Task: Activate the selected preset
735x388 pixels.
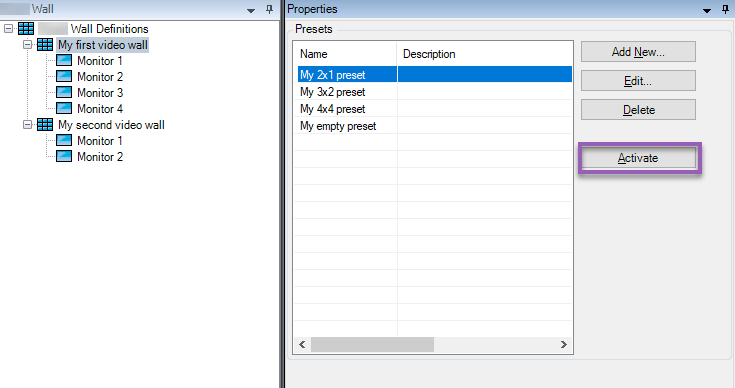Action: click(638, 158)
